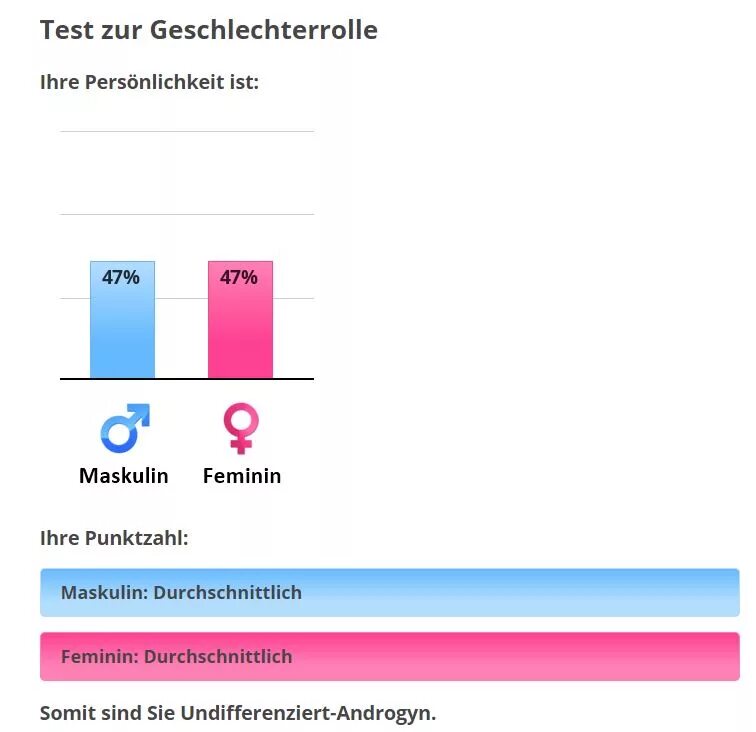The width and height of the screenshot is (756, 732).
Task: Click the text Maskulin in blue bar
Action: pyautogui.click(x=105, y=592)
